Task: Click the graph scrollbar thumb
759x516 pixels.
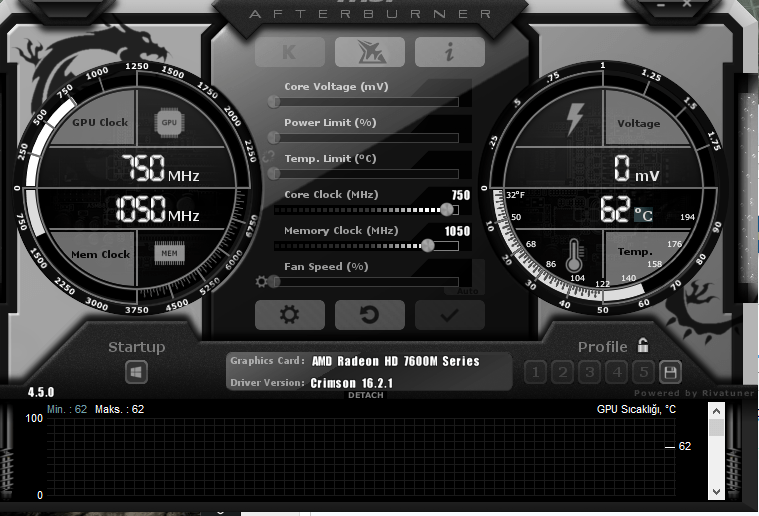Action: click(716, 428)
